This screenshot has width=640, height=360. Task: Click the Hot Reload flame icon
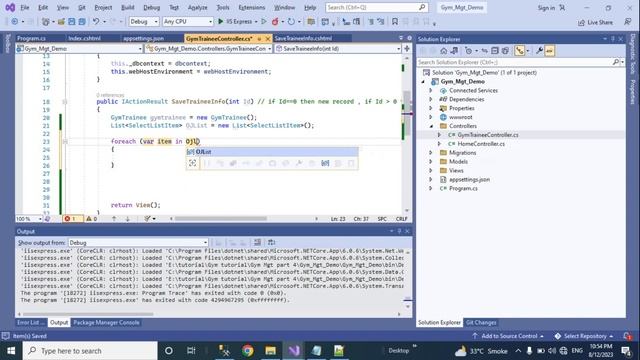[275, 22]
